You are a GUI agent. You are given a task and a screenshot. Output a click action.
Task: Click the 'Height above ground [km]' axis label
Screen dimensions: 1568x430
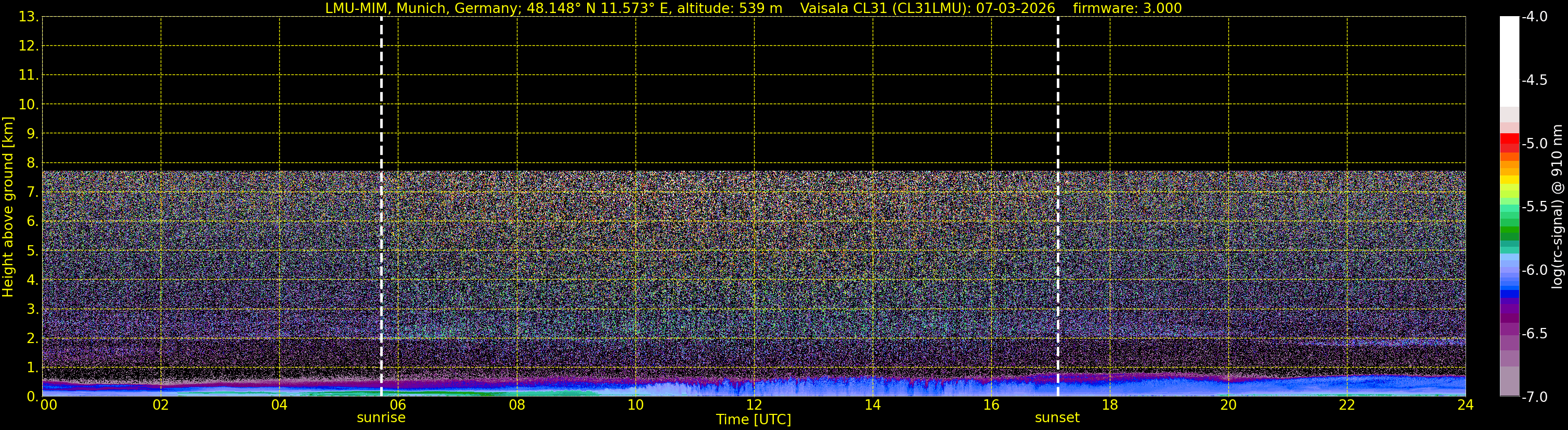click(8, 207)
